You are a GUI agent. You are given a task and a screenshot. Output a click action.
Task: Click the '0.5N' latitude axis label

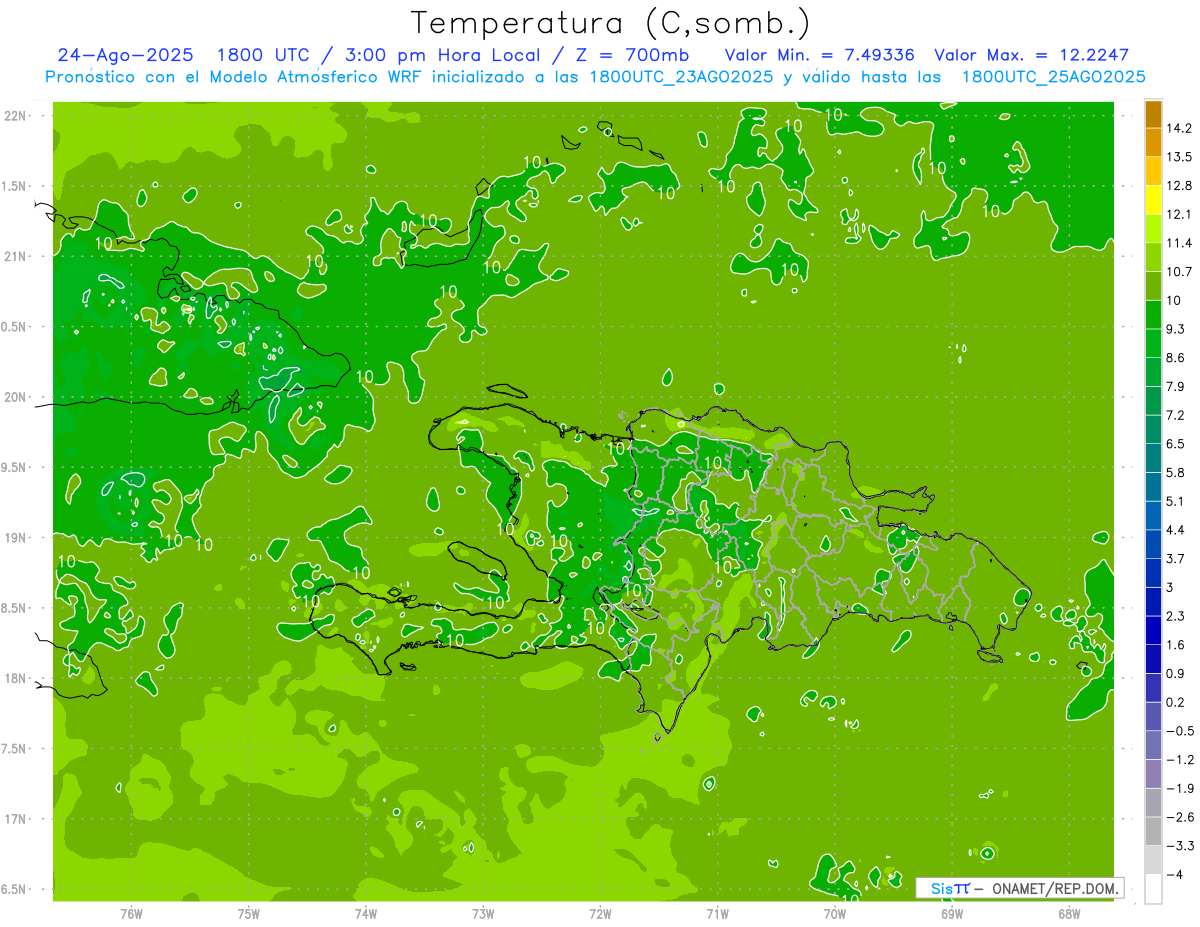click(14, 327)
